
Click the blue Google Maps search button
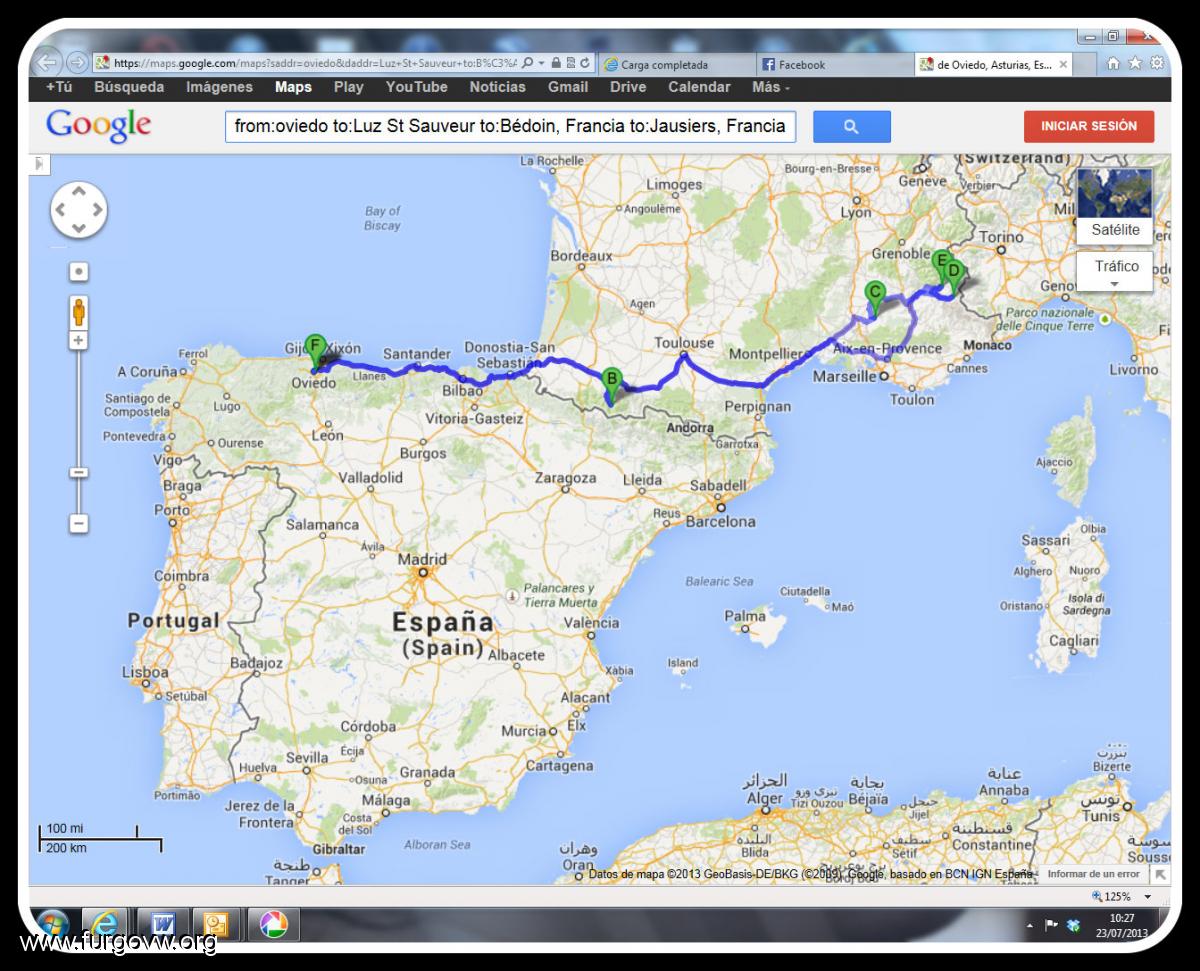coord(851,127)
